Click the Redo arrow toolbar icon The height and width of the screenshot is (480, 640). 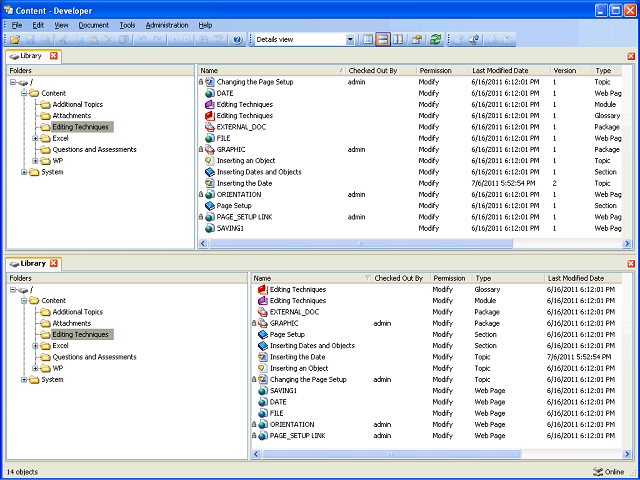(x=158, y=40)
